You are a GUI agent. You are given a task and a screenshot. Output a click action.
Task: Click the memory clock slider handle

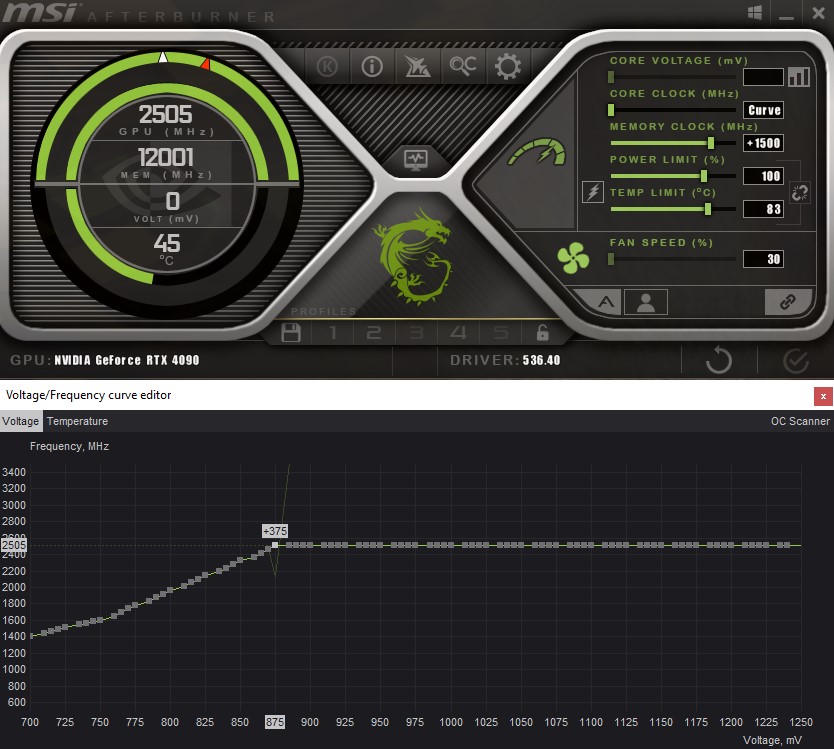tap(711, 143)
